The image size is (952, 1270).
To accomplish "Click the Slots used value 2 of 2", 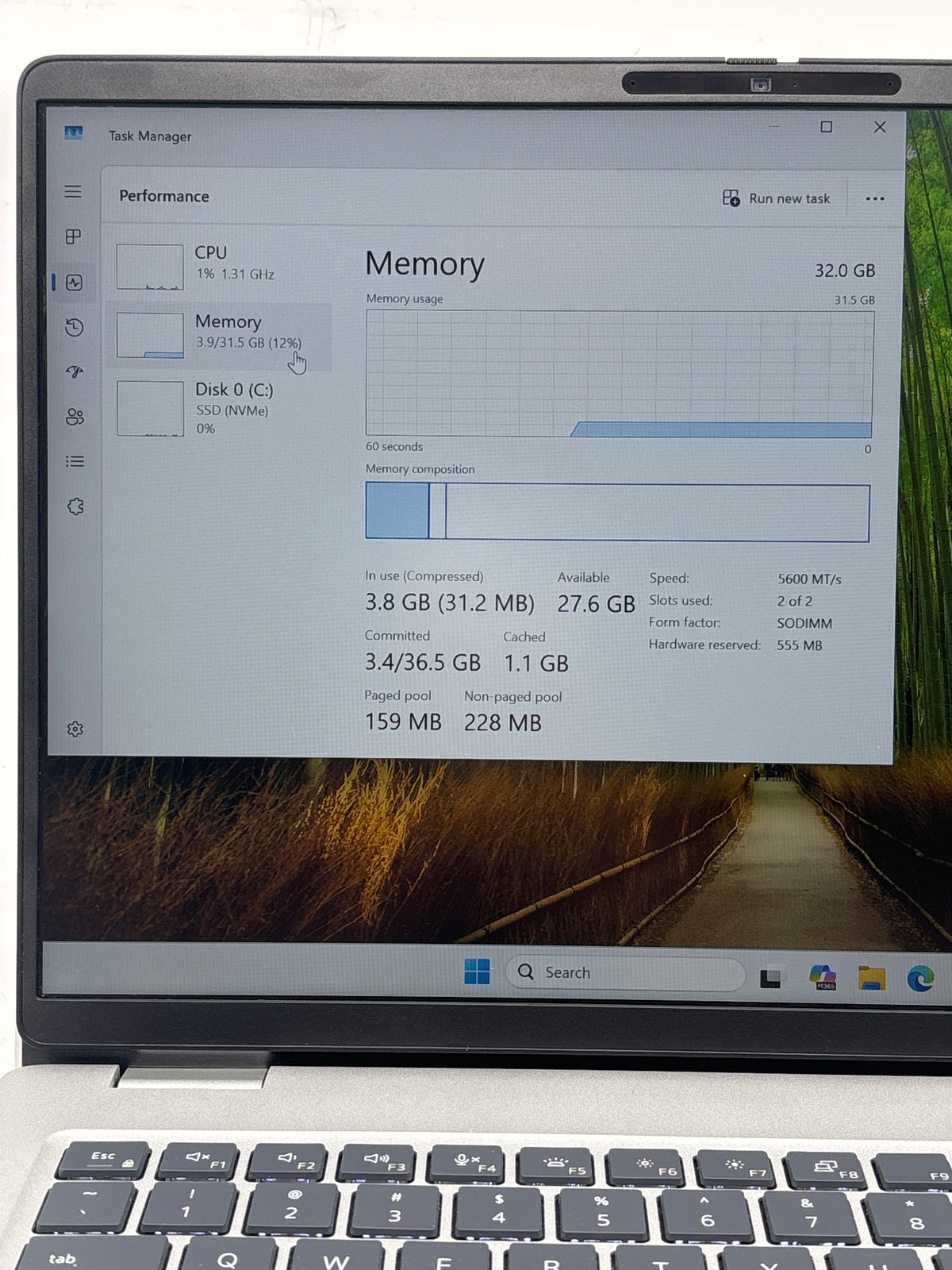I will tap(795, 601).
